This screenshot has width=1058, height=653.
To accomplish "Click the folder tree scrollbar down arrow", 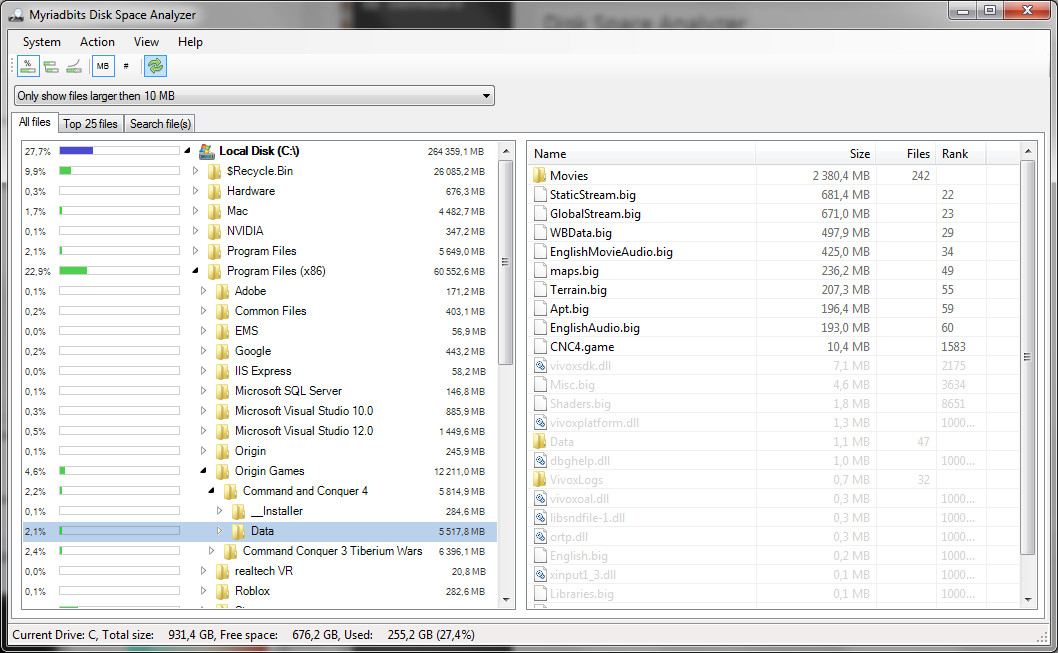I will coord(506,600).
